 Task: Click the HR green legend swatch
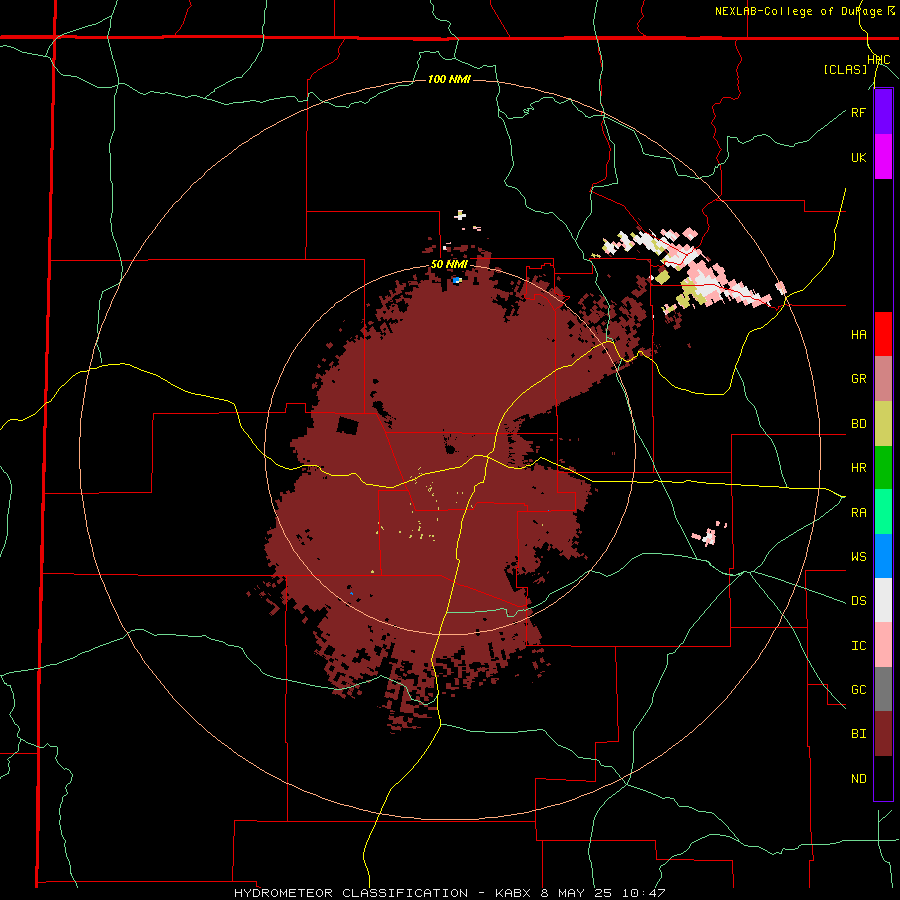883,468
